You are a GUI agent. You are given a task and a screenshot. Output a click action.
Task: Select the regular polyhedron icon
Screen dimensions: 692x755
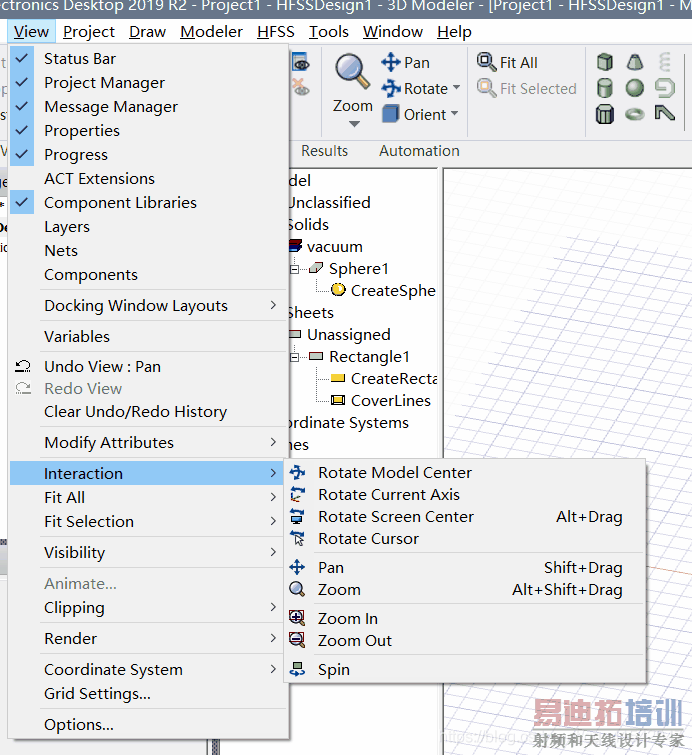(x=605, y=115)
